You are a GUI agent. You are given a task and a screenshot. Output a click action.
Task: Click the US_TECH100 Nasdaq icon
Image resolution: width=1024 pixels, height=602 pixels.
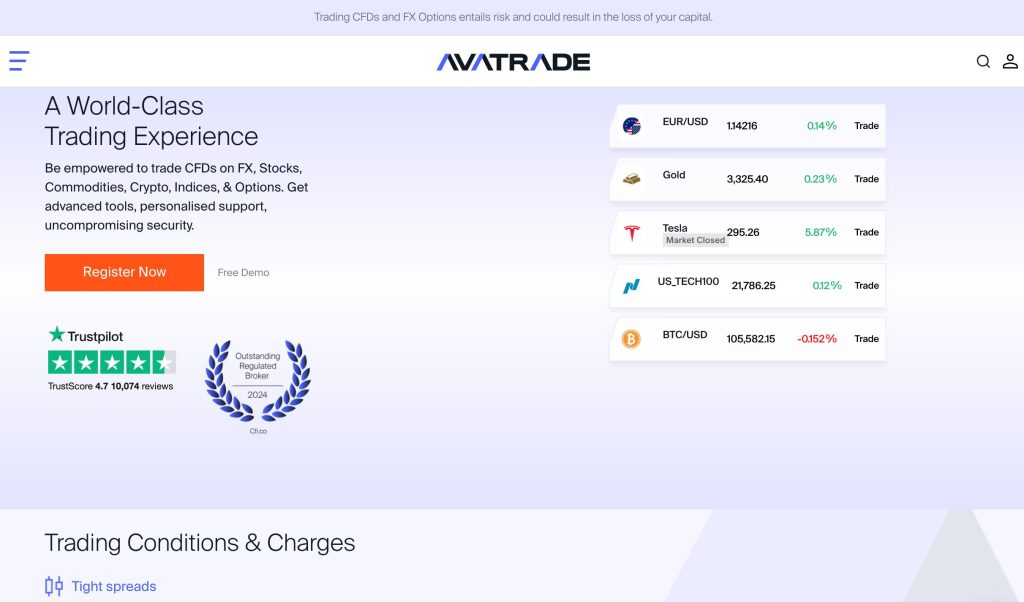632,286
